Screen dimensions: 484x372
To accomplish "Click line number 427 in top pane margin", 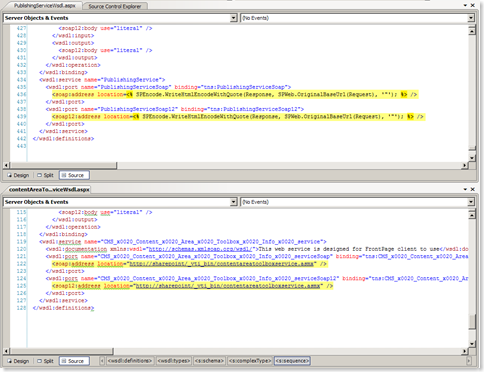I will (x=21, y=28).
